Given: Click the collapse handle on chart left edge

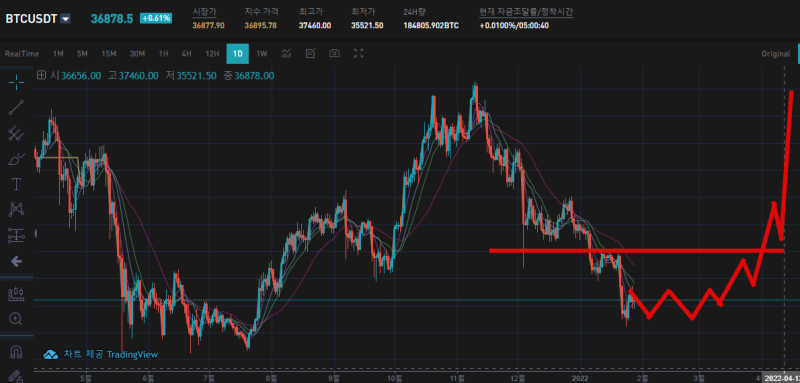Looking at the screenshot, I should click(35, 234).
